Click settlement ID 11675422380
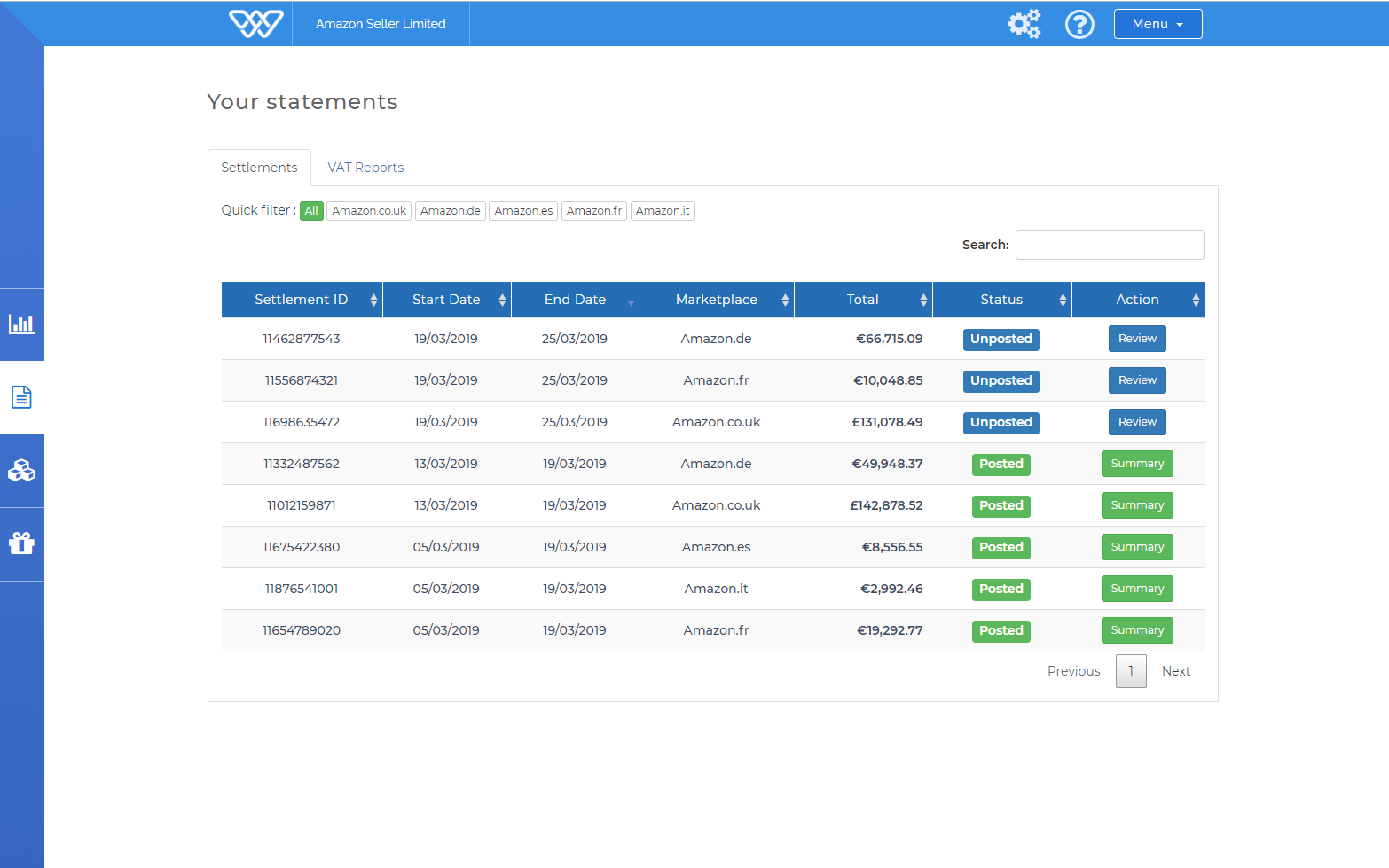The width and height of the screenshot is (1389, 868). (x=302, y=547)
